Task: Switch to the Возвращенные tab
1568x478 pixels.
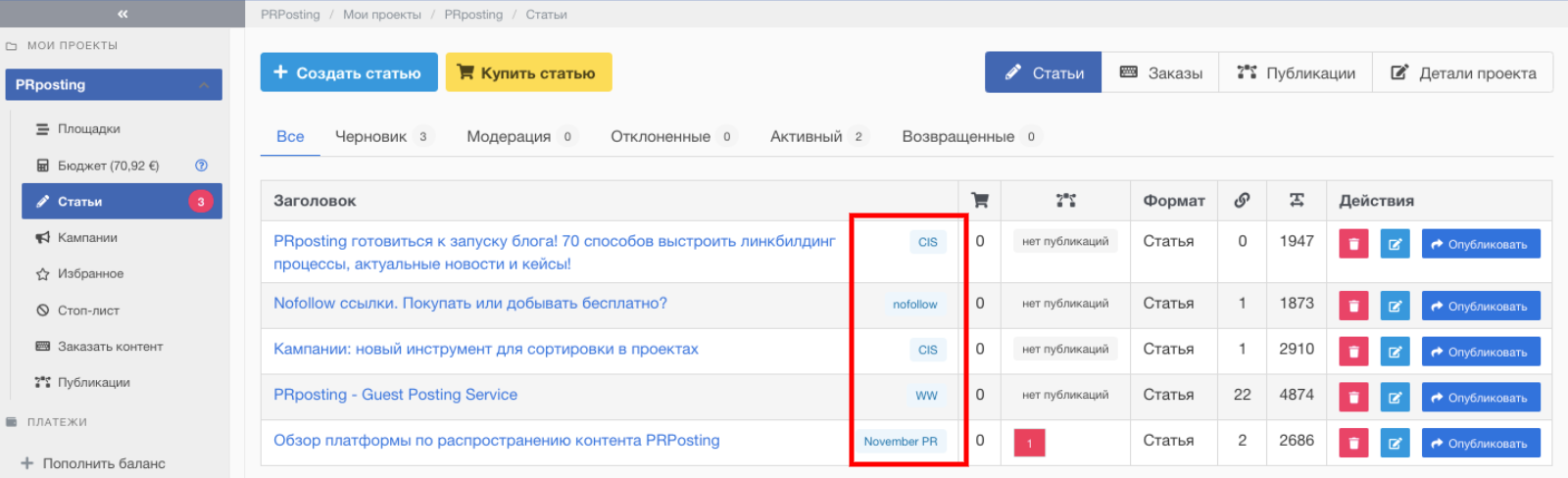Action: click(x=971, y=136)
